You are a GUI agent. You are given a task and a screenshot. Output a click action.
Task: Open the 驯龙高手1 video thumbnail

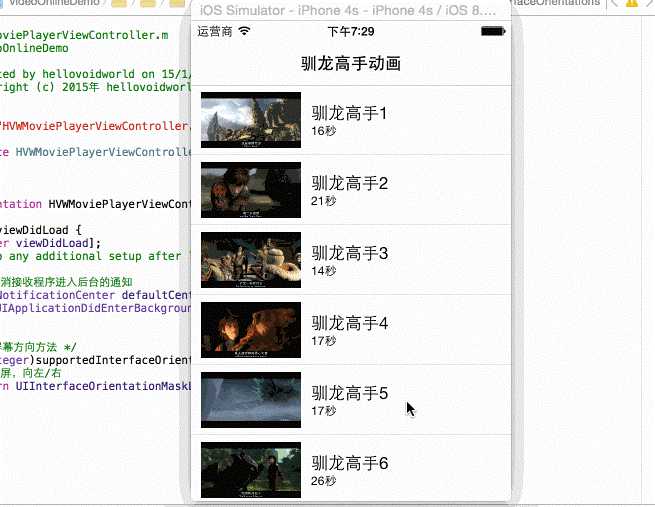pyautogui.click(x=251, y=120)
